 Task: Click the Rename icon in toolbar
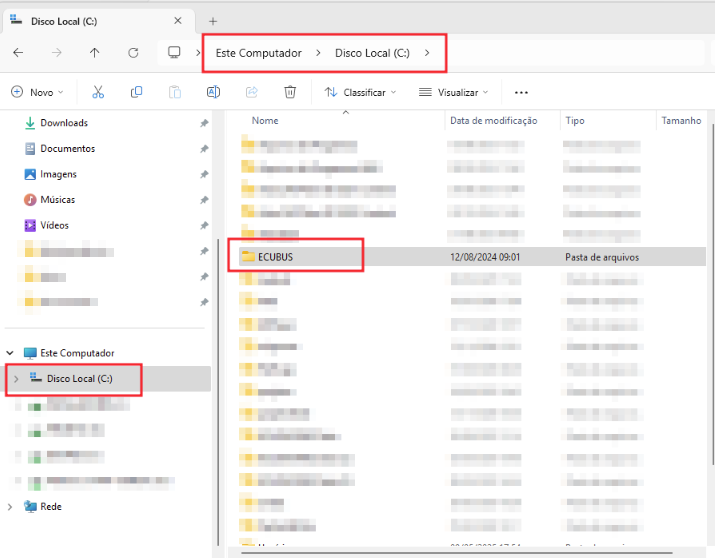click(x=213, y=92)
